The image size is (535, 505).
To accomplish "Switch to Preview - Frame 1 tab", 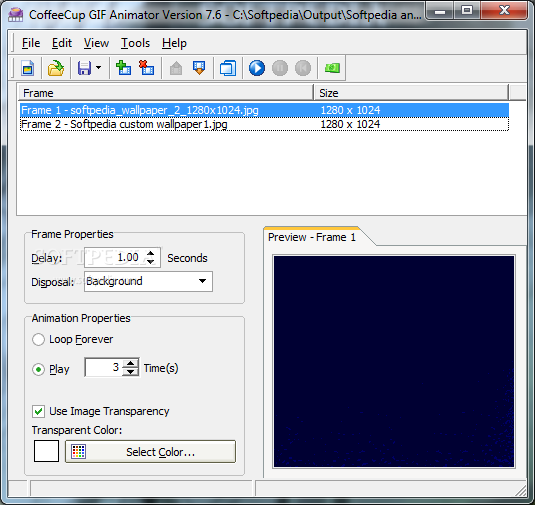I will [x=312, y=237].
